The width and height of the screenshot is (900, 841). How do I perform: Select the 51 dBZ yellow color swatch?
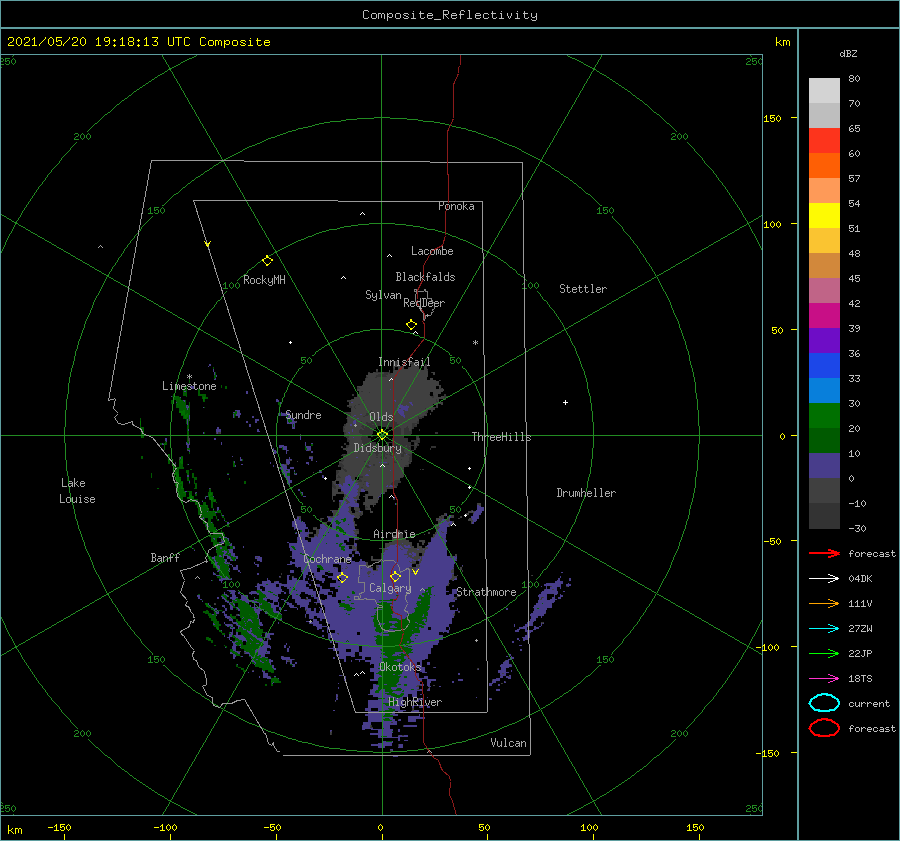coord(824,215)
